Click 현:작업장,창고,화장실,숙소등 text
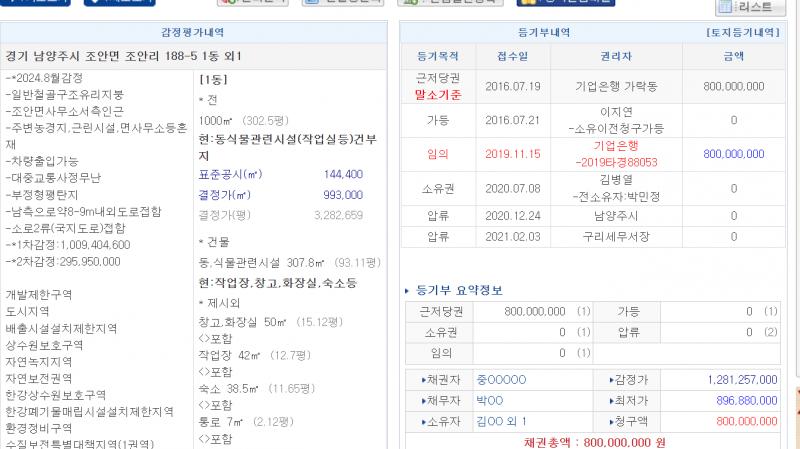Viewport: 800px width, 449px height. 278,283
